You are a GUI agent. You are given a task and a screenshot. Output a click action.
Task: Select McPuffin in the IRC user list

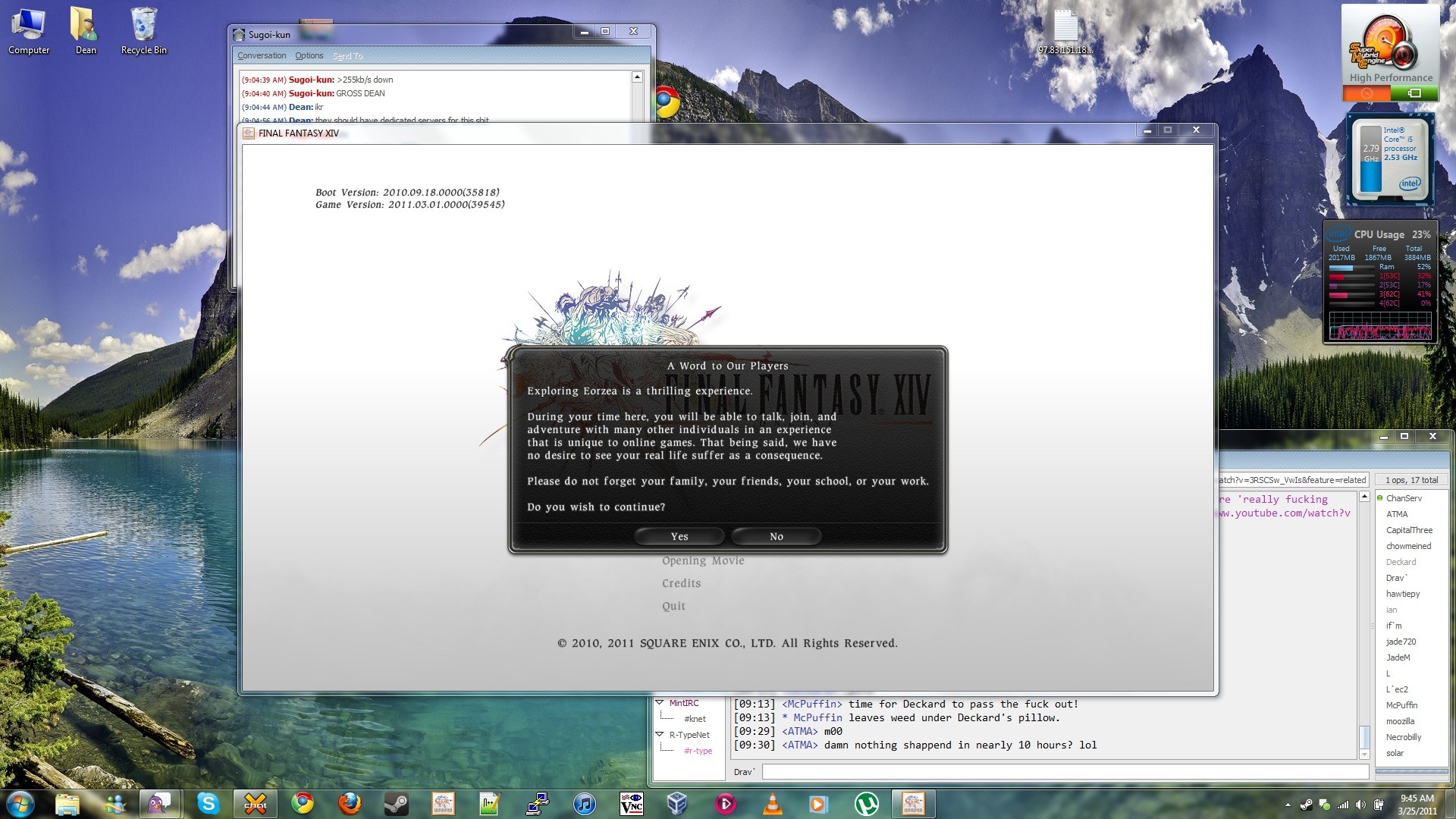1401,705
